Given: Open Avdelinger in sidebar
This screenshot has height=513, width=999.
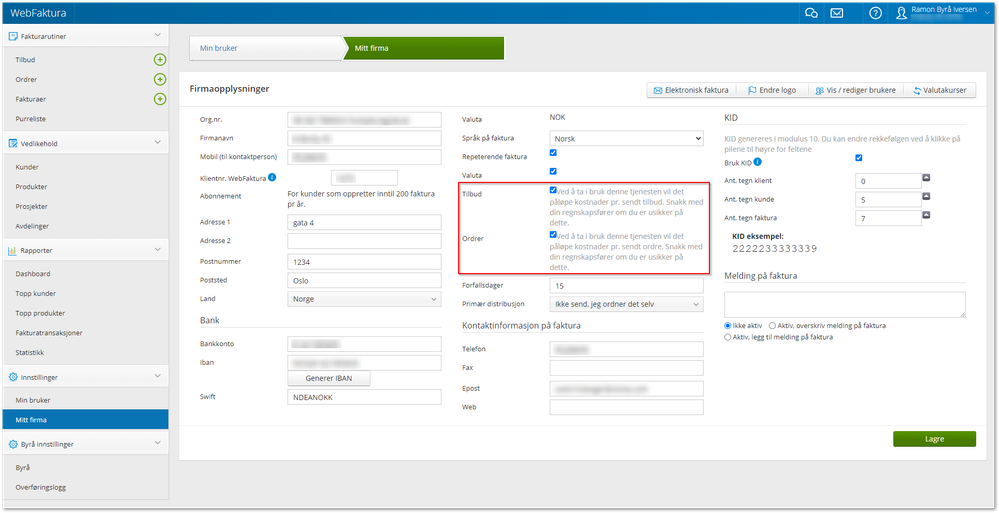Looking at the screenshot, I should point(32,226).
